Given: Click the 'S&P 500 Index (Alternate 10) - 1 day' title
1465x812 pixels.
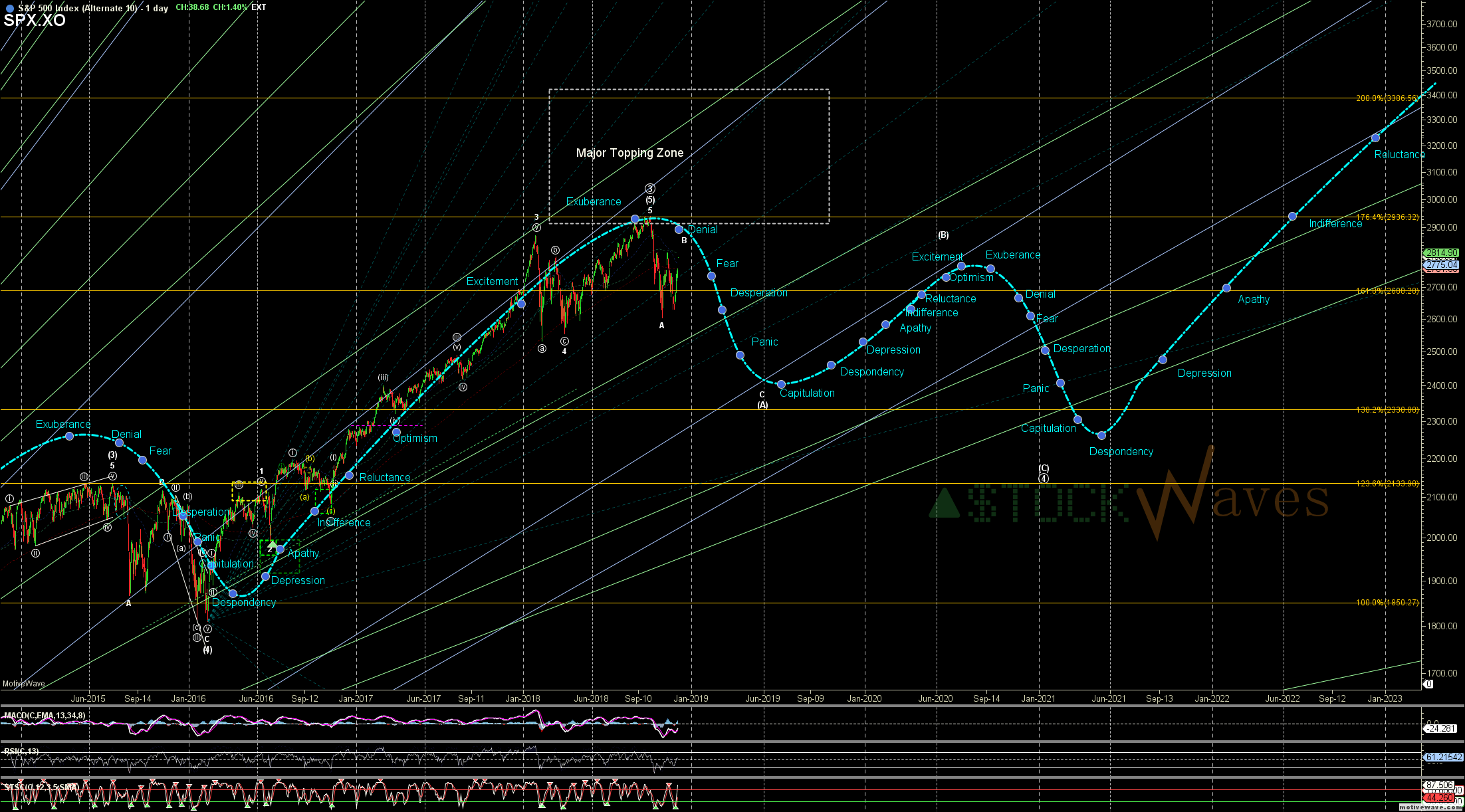Looking at the screenshot, I should tap(93, 8).
